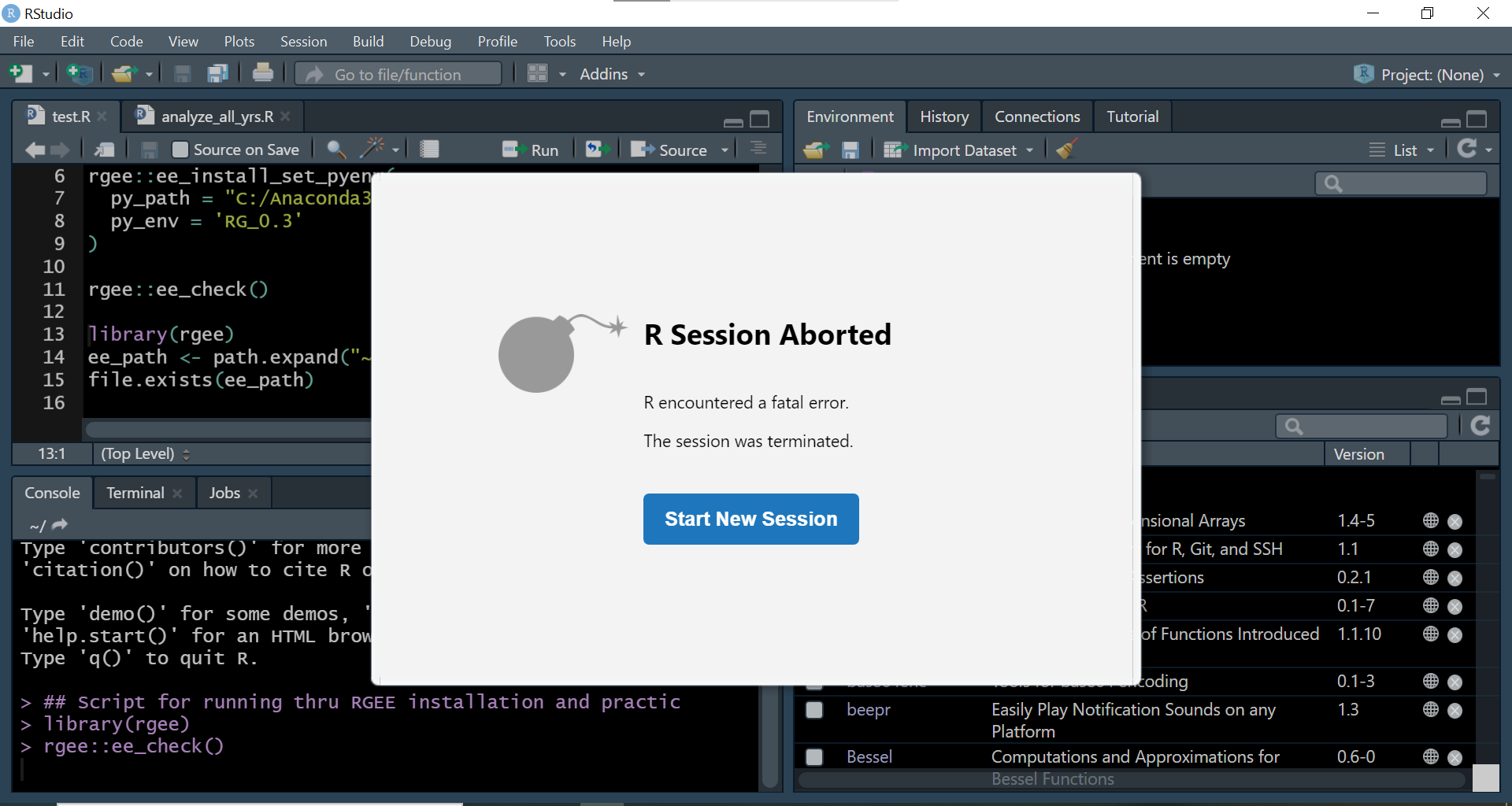Select the Save All icon
1512x806 pixels.
pos(217,72)
